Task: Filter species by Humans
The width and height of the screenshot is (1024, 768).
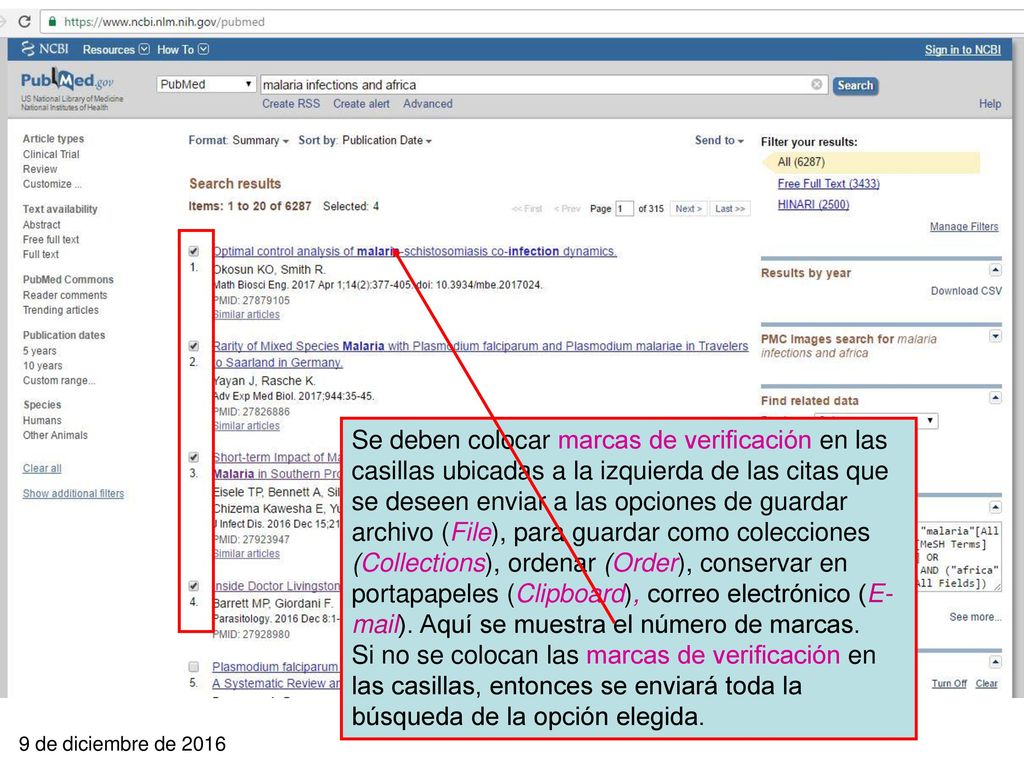Action: click(x=42, y=421)
